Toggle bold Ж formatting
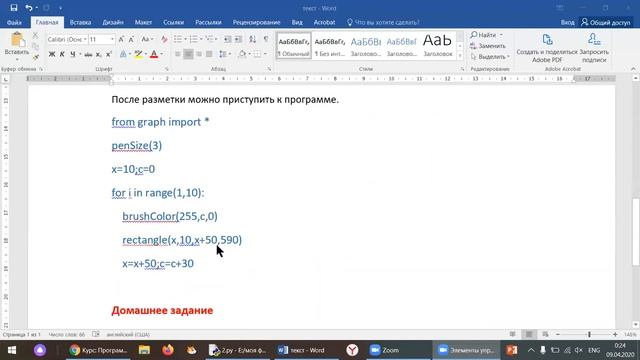The width and height of the screenshot is (640, 360). click(x=52, y=54)
